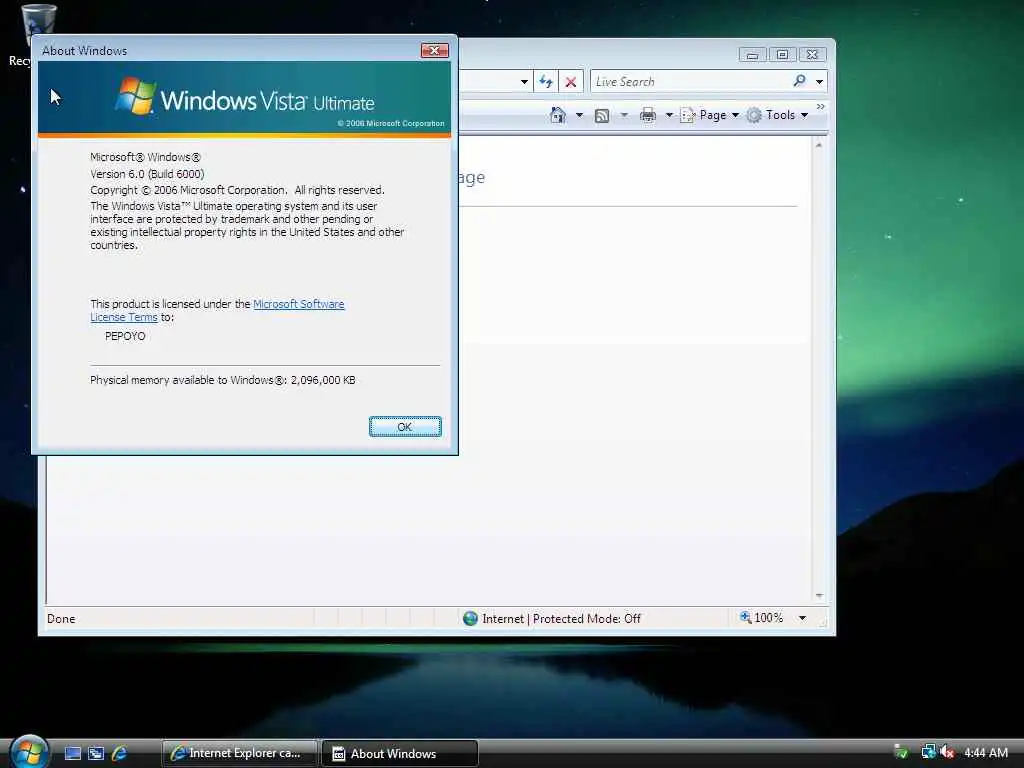Click the Internet Explorer scroll down arrow

coord(819,596)
